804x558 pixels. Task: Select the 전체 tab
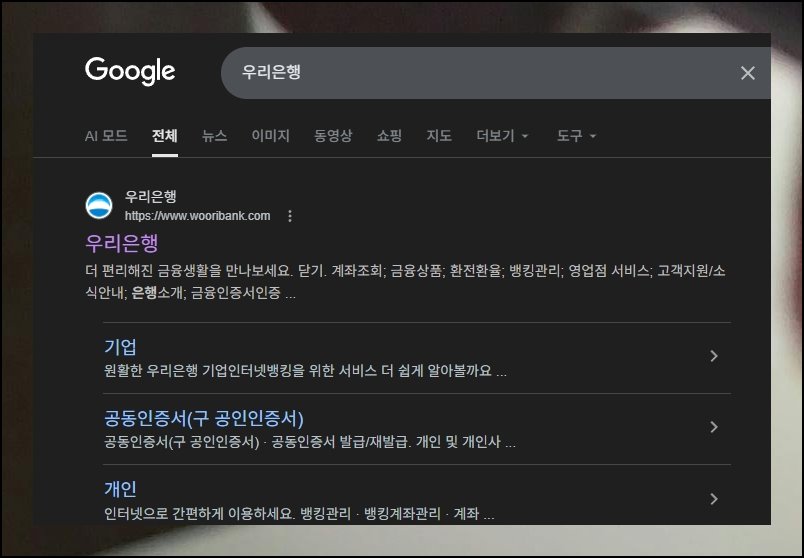(x=165, y=136)
